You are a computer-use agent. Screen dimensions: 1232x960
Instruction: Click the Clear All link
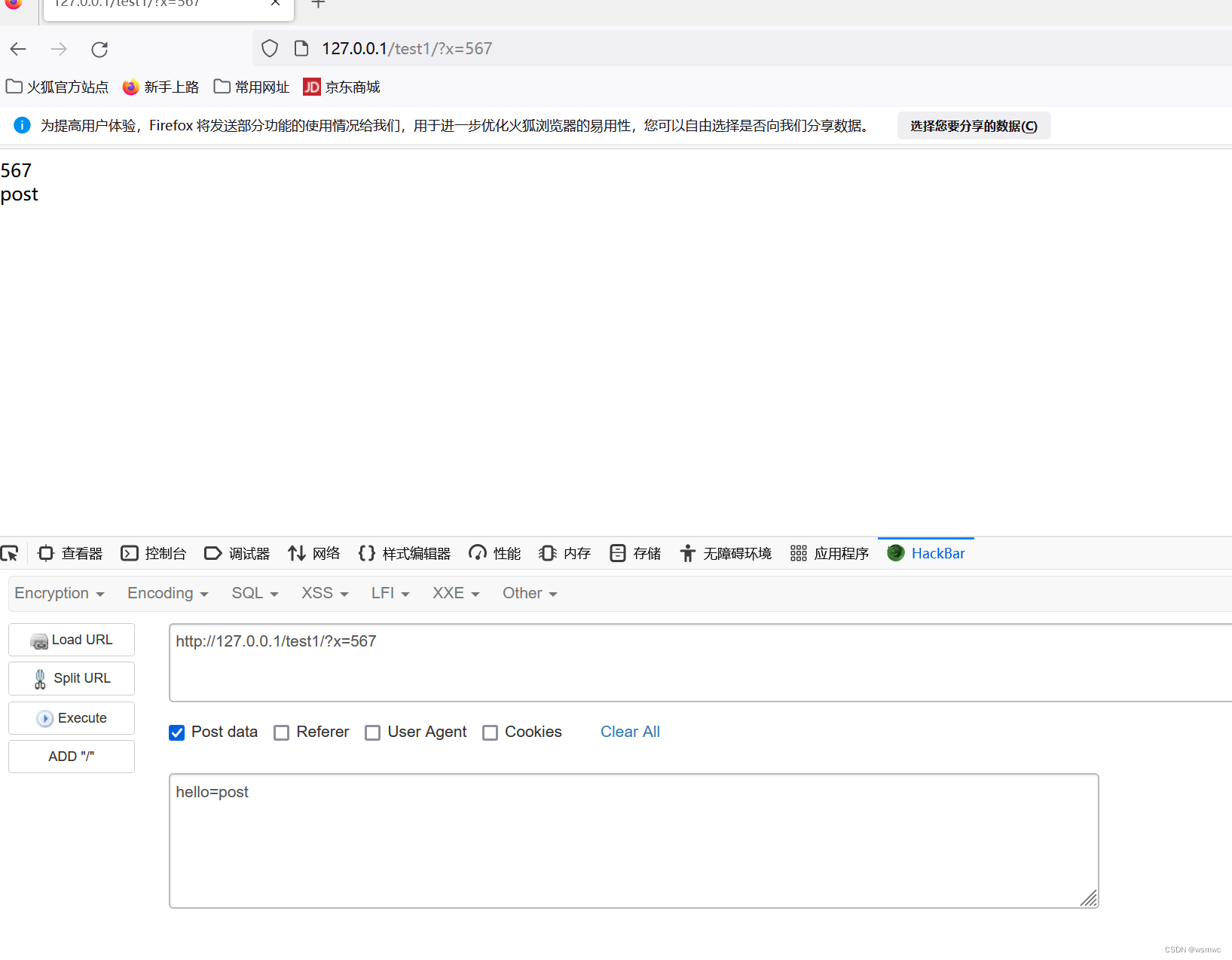[x=630, y=732]
